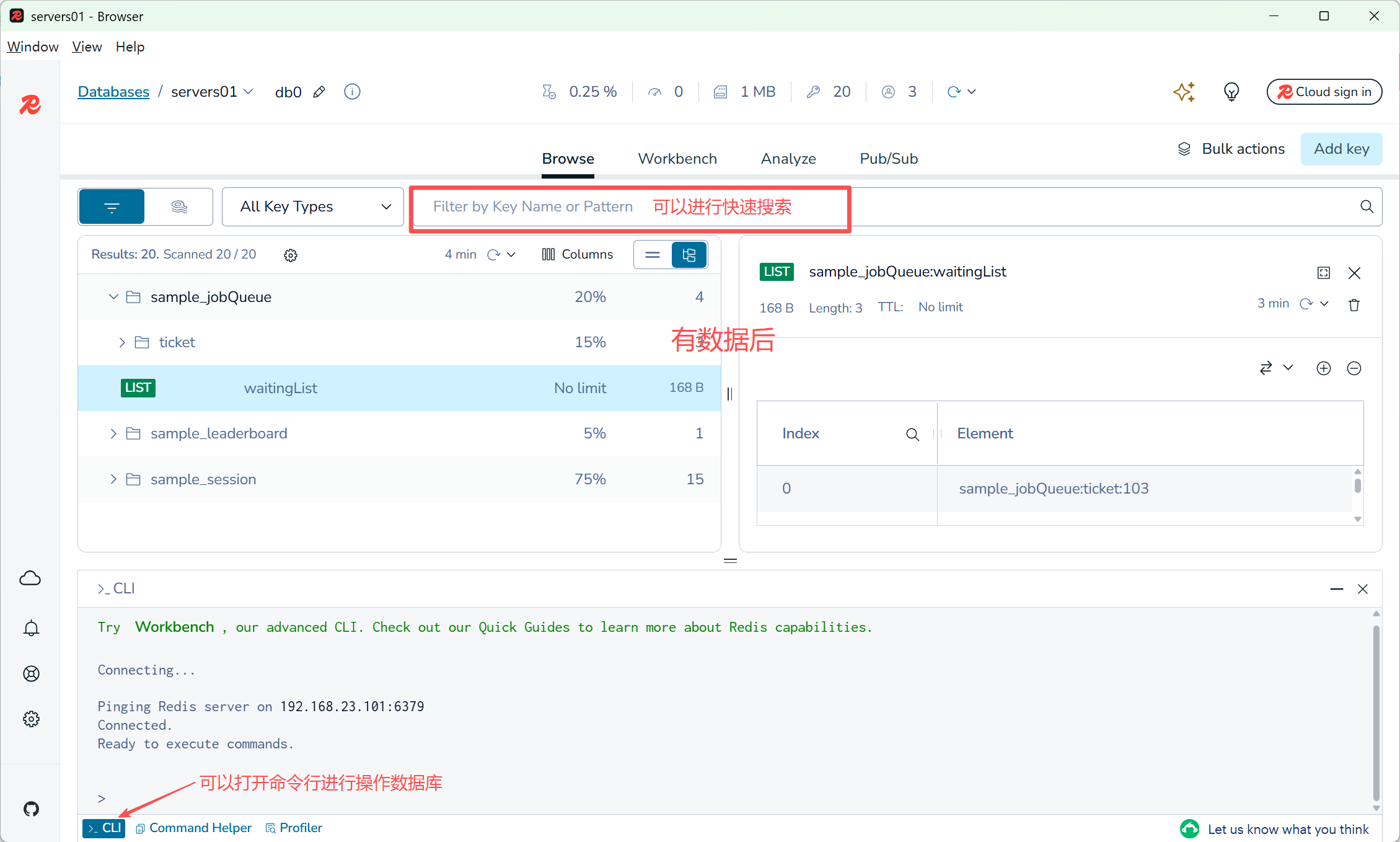The image size is (1400, 842).
Task: Open the GitHub icon in the sidebar
Action: (31, 809)
